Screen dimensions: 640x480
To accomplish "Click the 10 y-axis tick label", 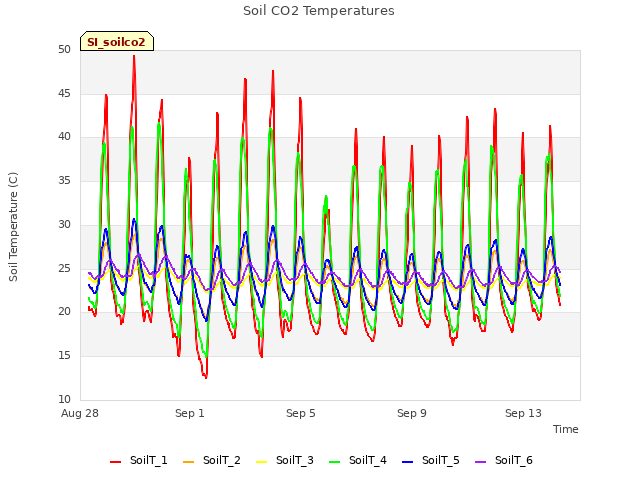I will (64, 399).
